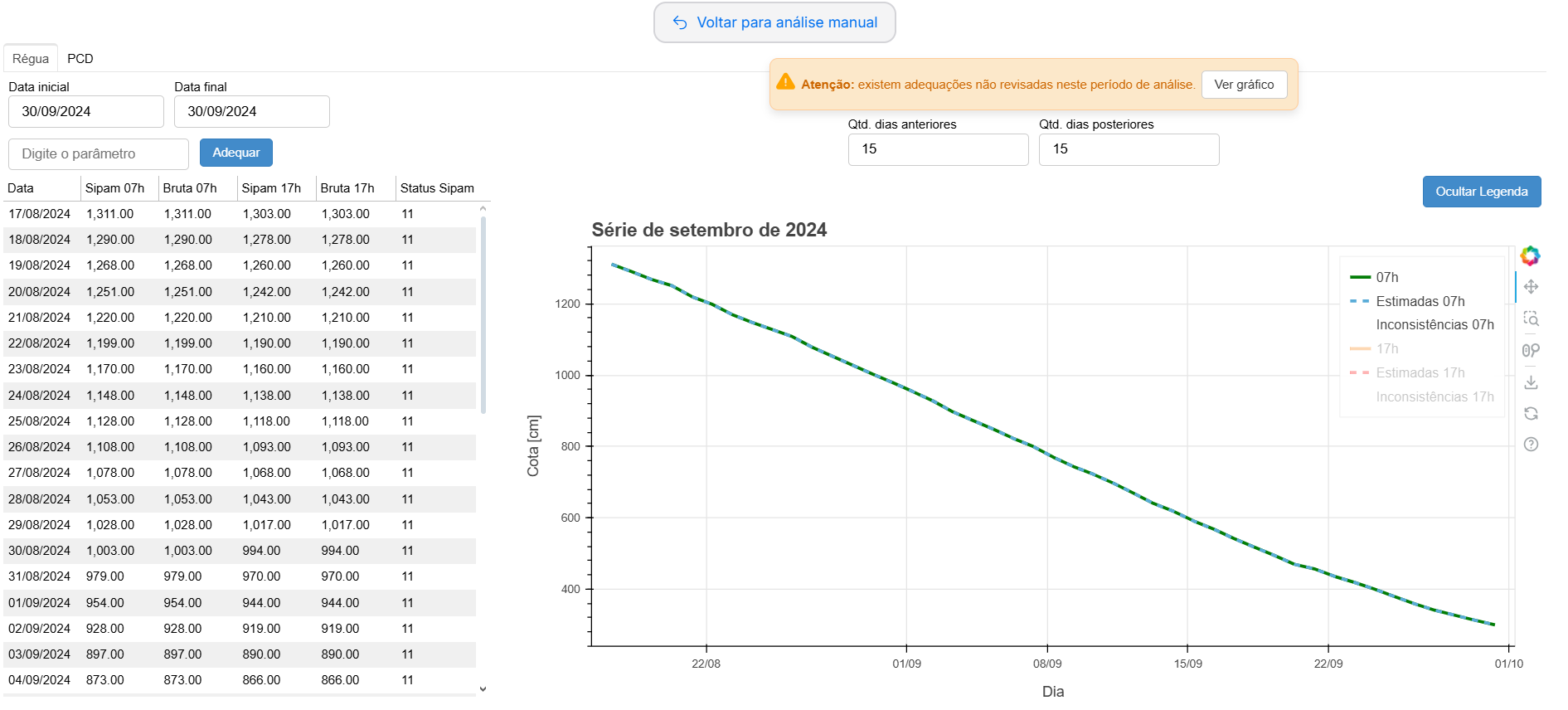Select the Pan tool in chart toolbar

click(1531, 287)
